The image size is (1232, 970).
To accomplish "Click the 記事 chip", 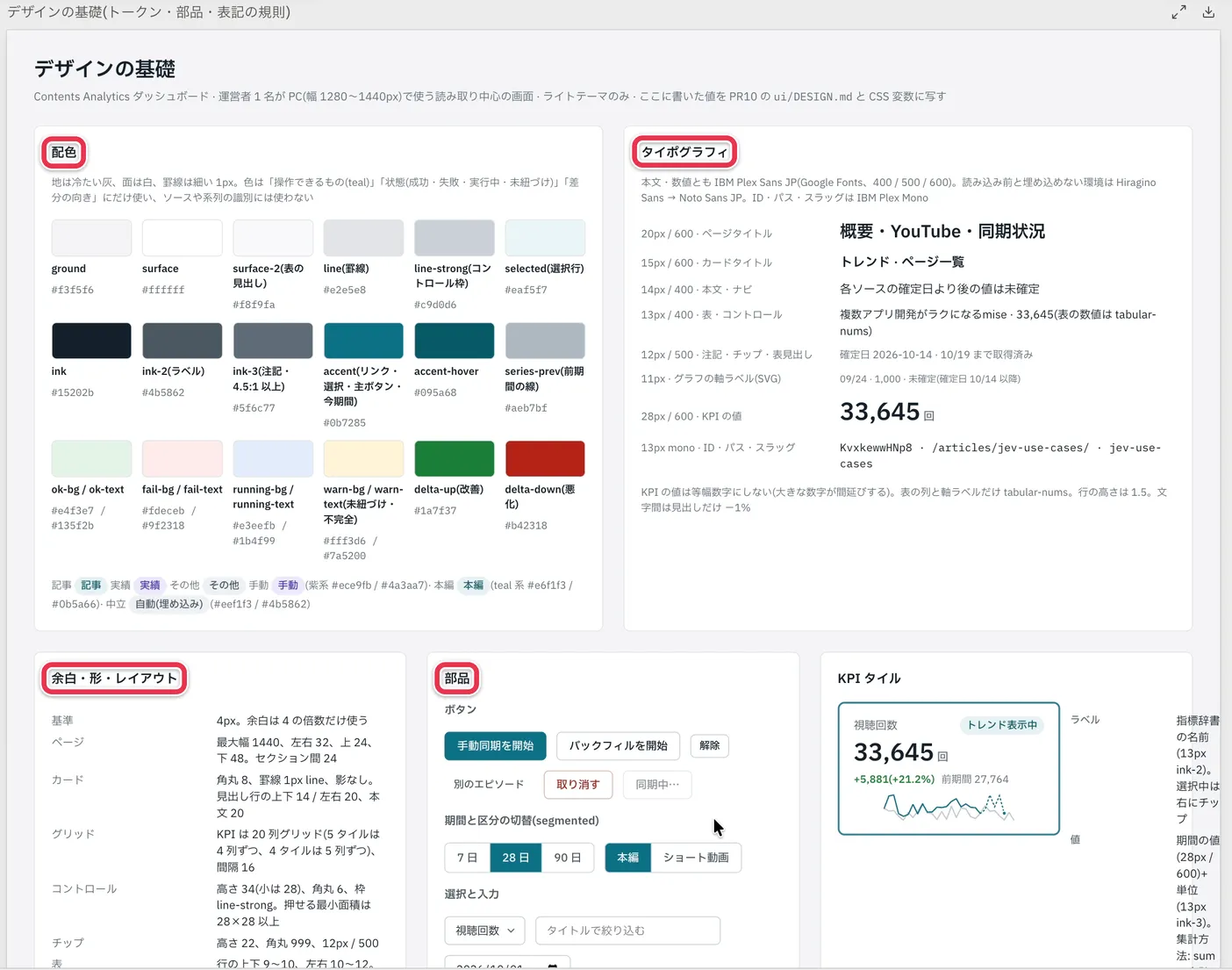I will point(91,586).
